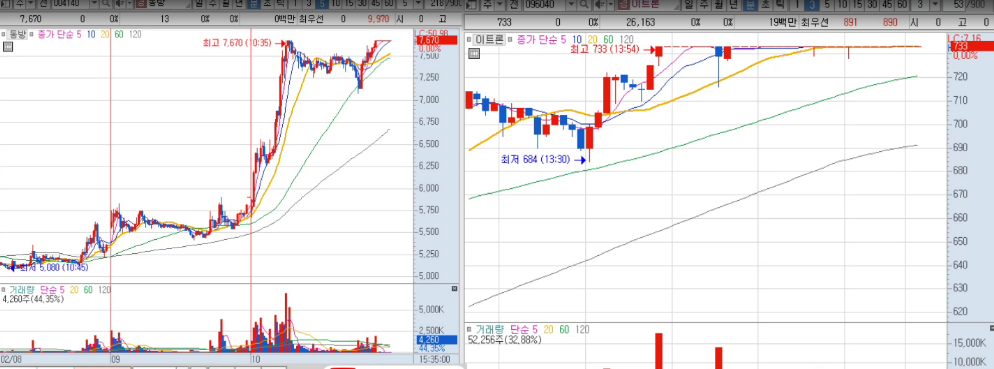Click red market badge icon before 동방 name
The width and height of the screenshot is (994, 369).
pos(141,4)
